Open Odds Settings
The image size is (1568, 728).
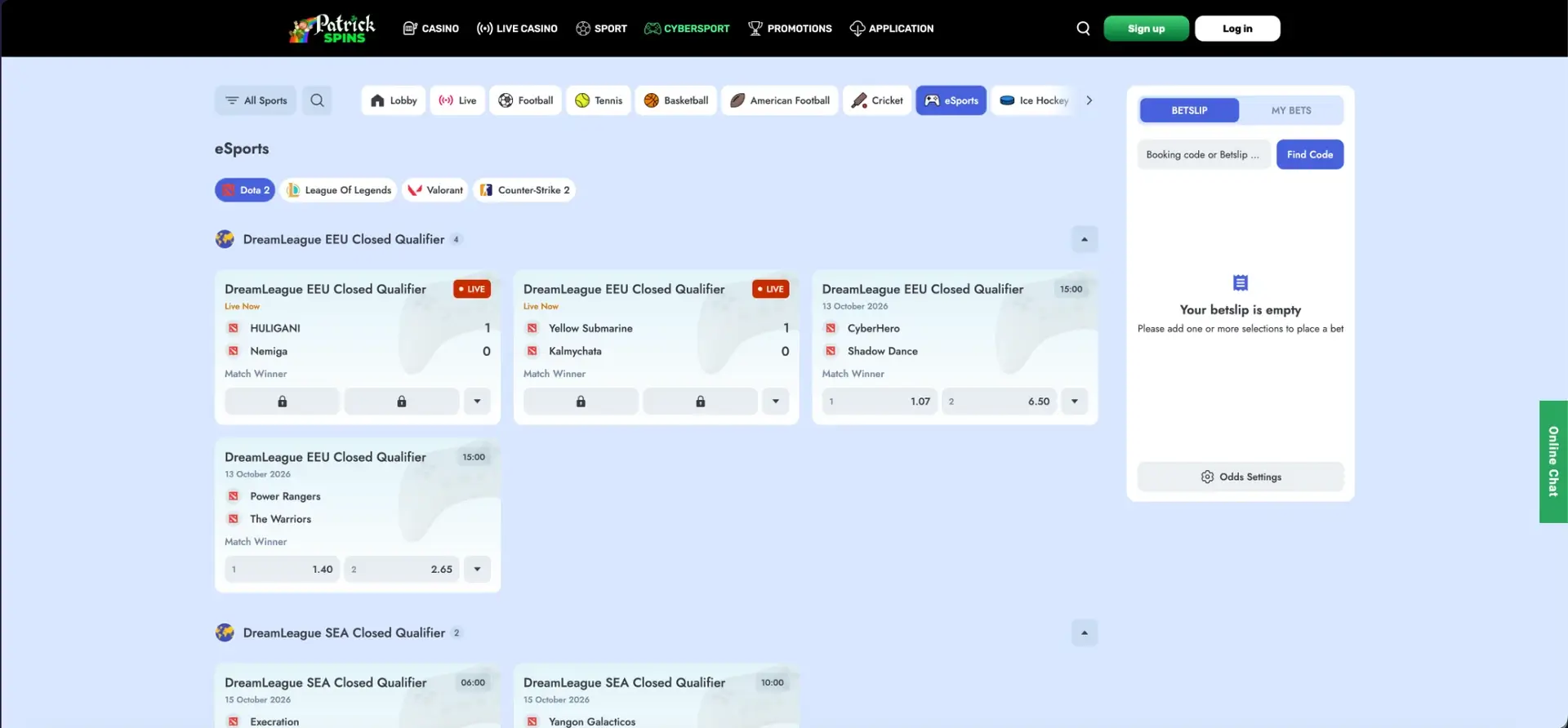(x=1241, y=477)
